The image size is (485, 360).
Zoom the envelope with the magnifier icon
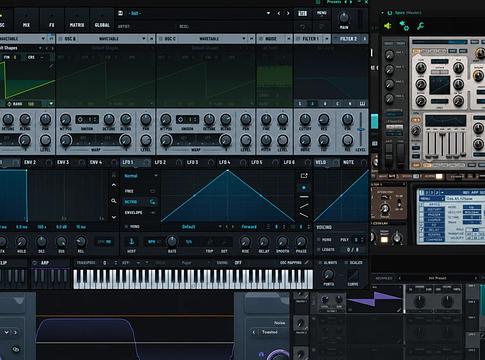click(114, 201)
